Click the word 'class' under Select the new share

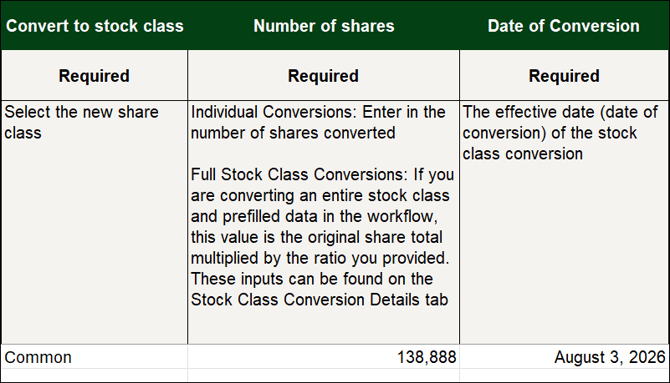[x=23, y=133]
